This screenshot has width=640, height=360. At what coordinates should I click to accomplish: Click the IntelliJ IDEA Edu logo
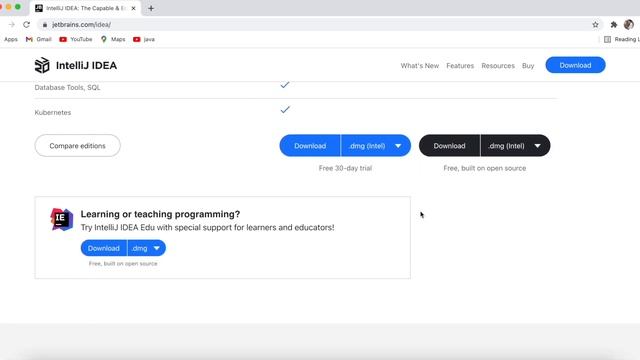[x=61, y=219]
